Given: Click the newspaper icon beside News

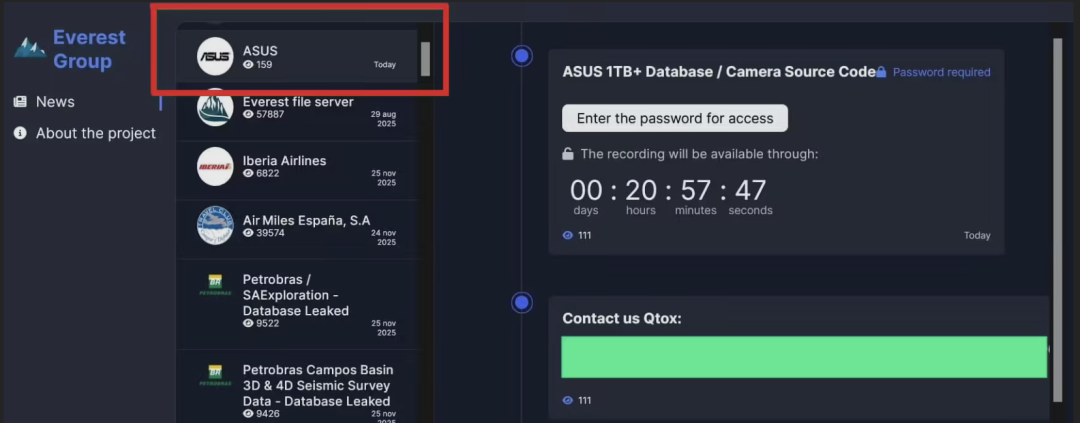Looking at the screenshot, I should 20,102.
